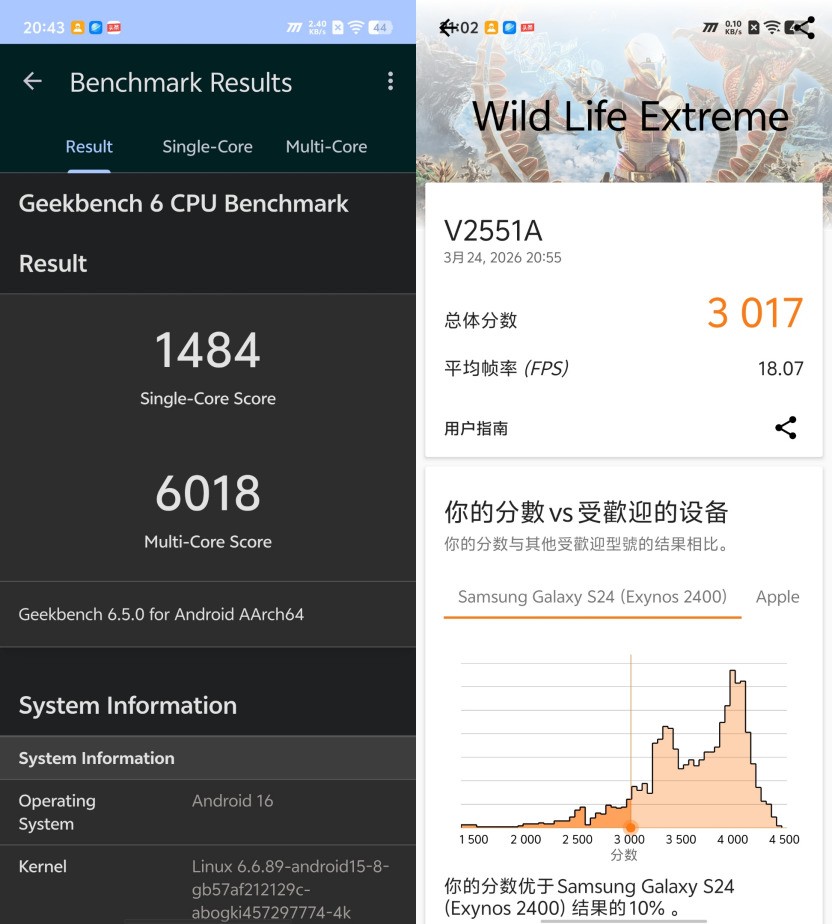Image resolution: width=832 pixels, height=924 pixels.
Task: Switch to the Multi-Core tab
Action: tap(326, 146)
